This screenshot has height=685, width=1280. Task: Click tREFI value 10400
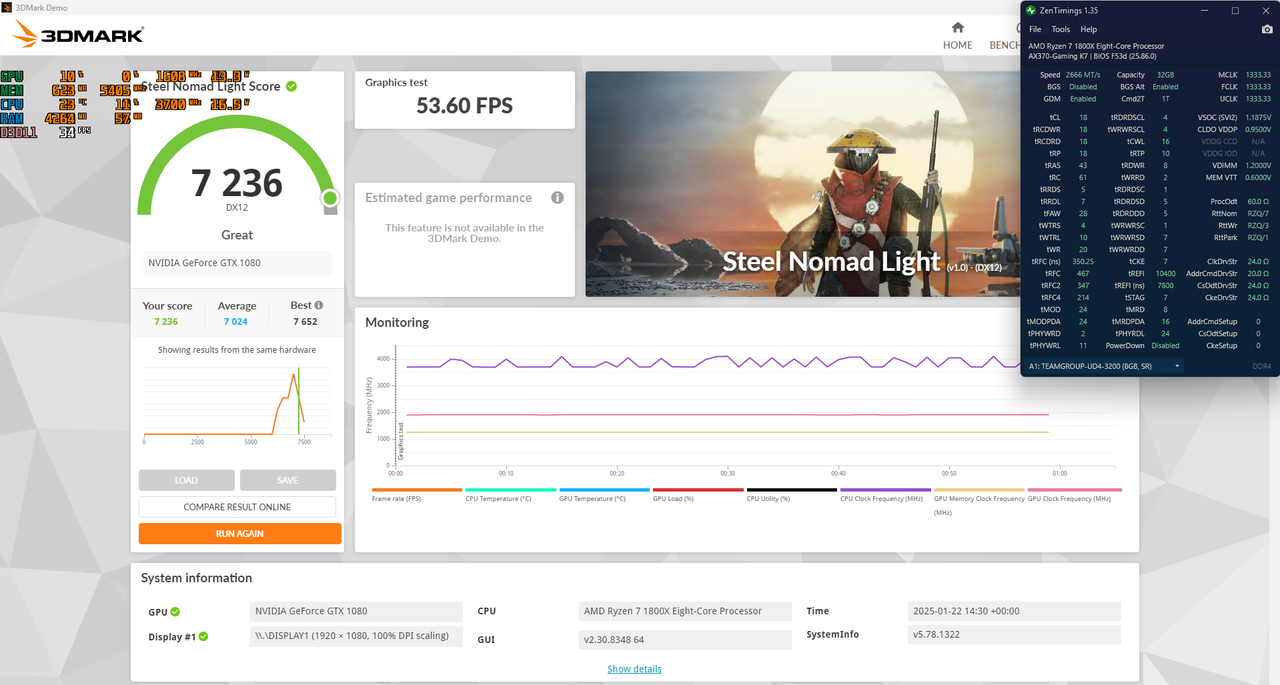point(1165,273)
